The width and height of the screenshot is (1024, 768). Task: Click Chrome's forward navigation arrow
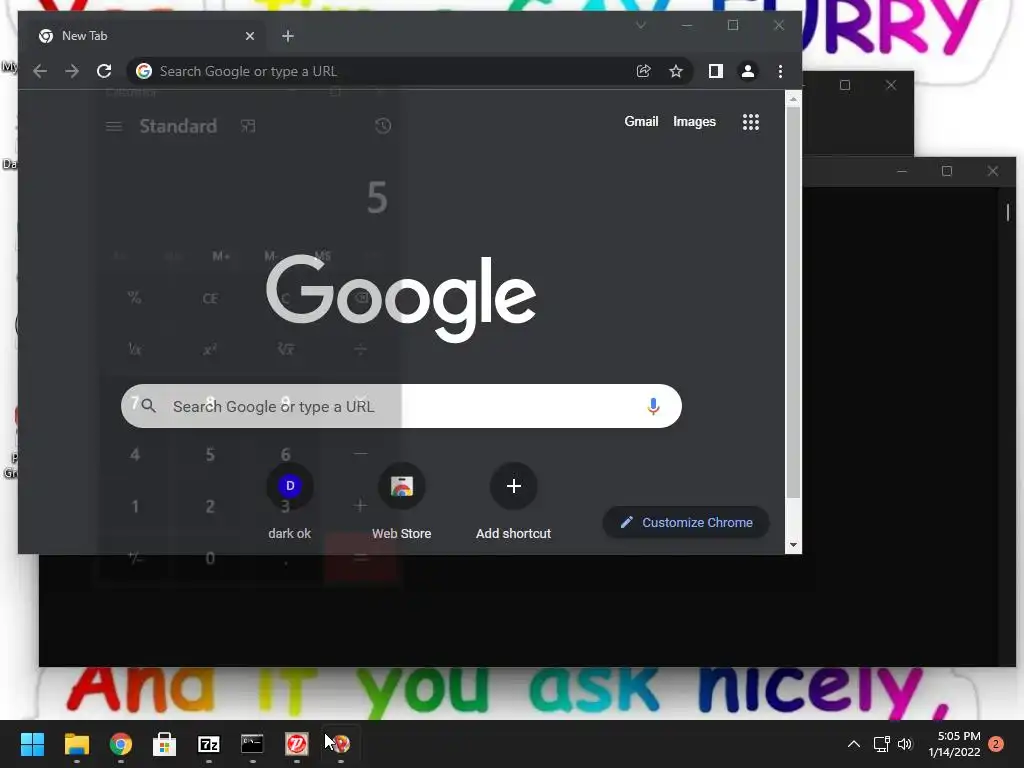[72, 71]
